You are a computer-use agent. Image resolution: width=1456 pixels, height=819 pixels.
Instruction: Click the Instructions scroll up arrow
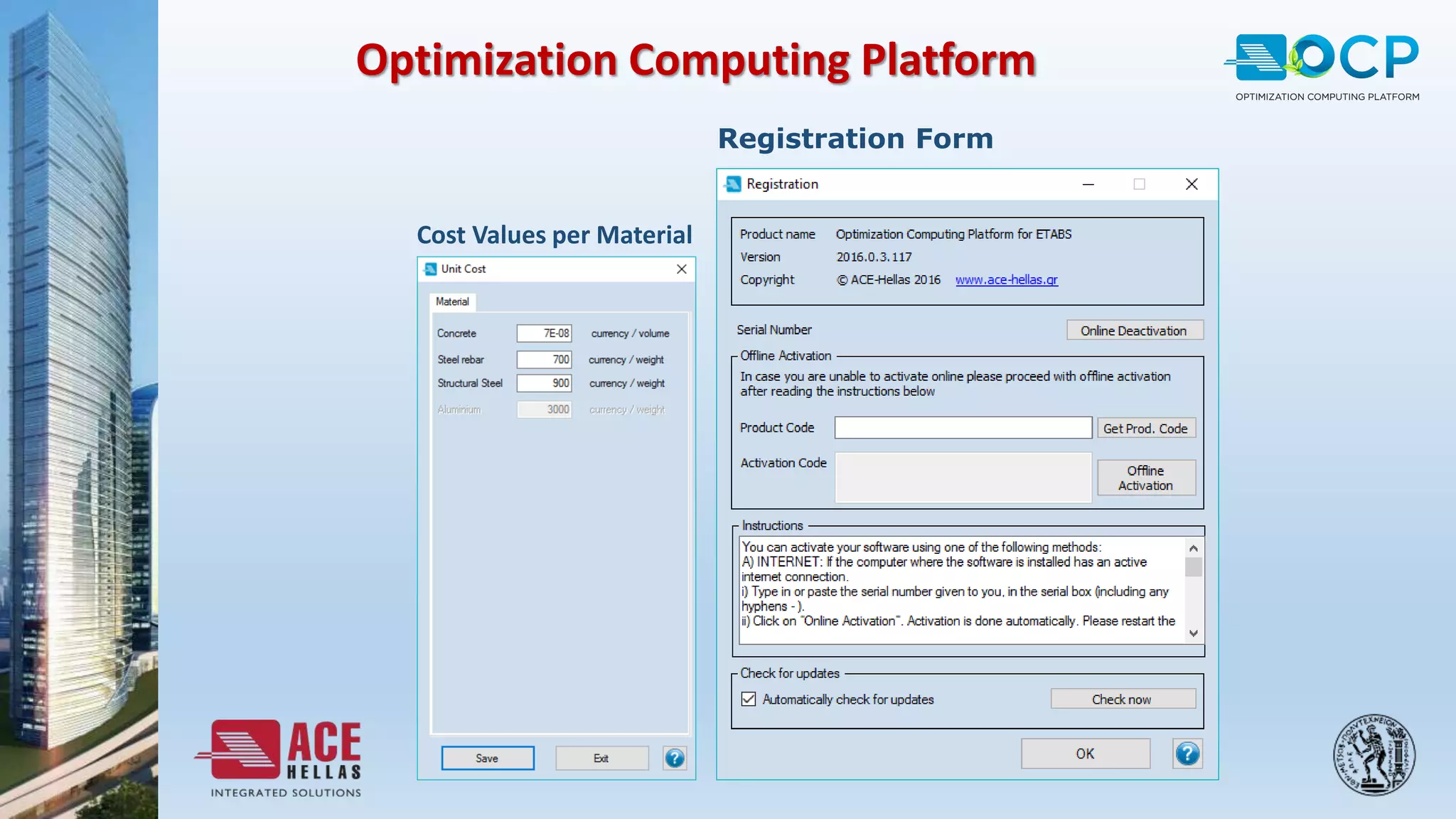(x=1193, y=548)
